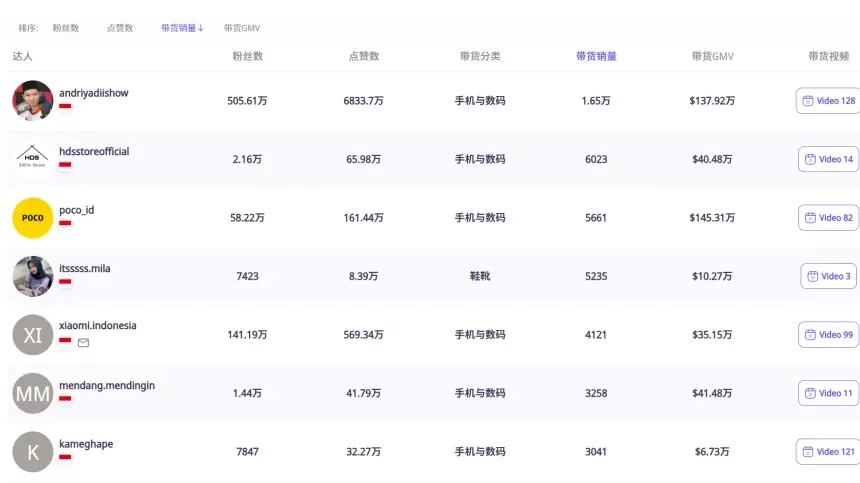
Task: Select GMV value $6.73万
Action: point(712,452)
